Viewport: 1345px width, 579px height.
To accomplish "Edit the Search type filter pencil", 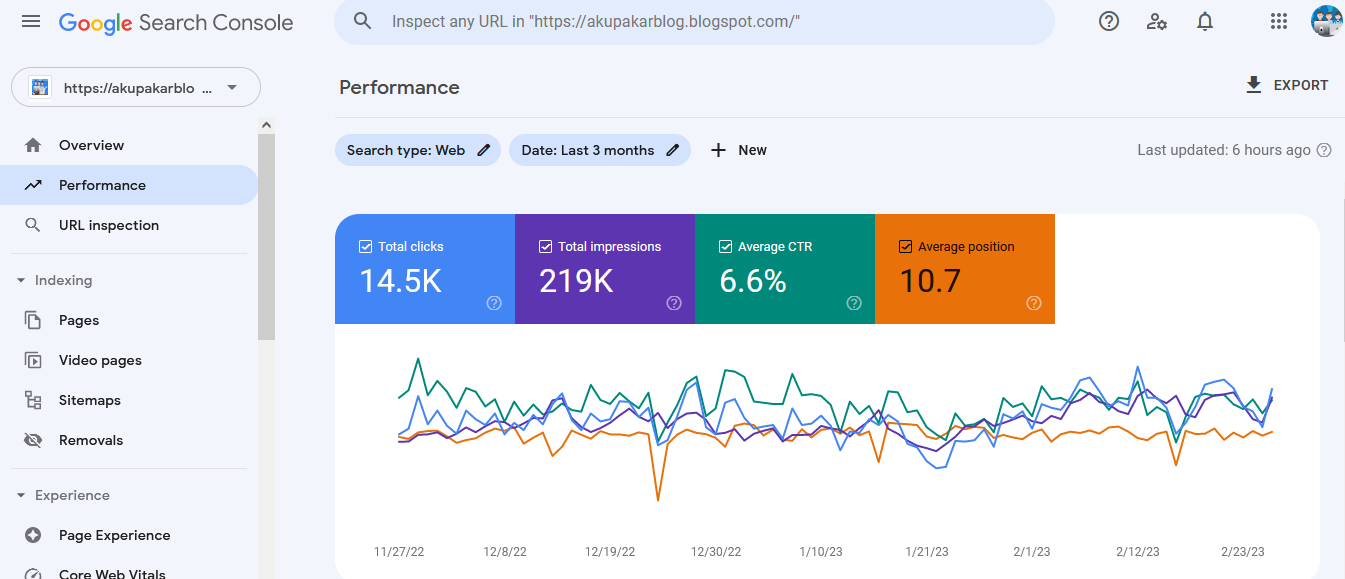I will point(484,150).
